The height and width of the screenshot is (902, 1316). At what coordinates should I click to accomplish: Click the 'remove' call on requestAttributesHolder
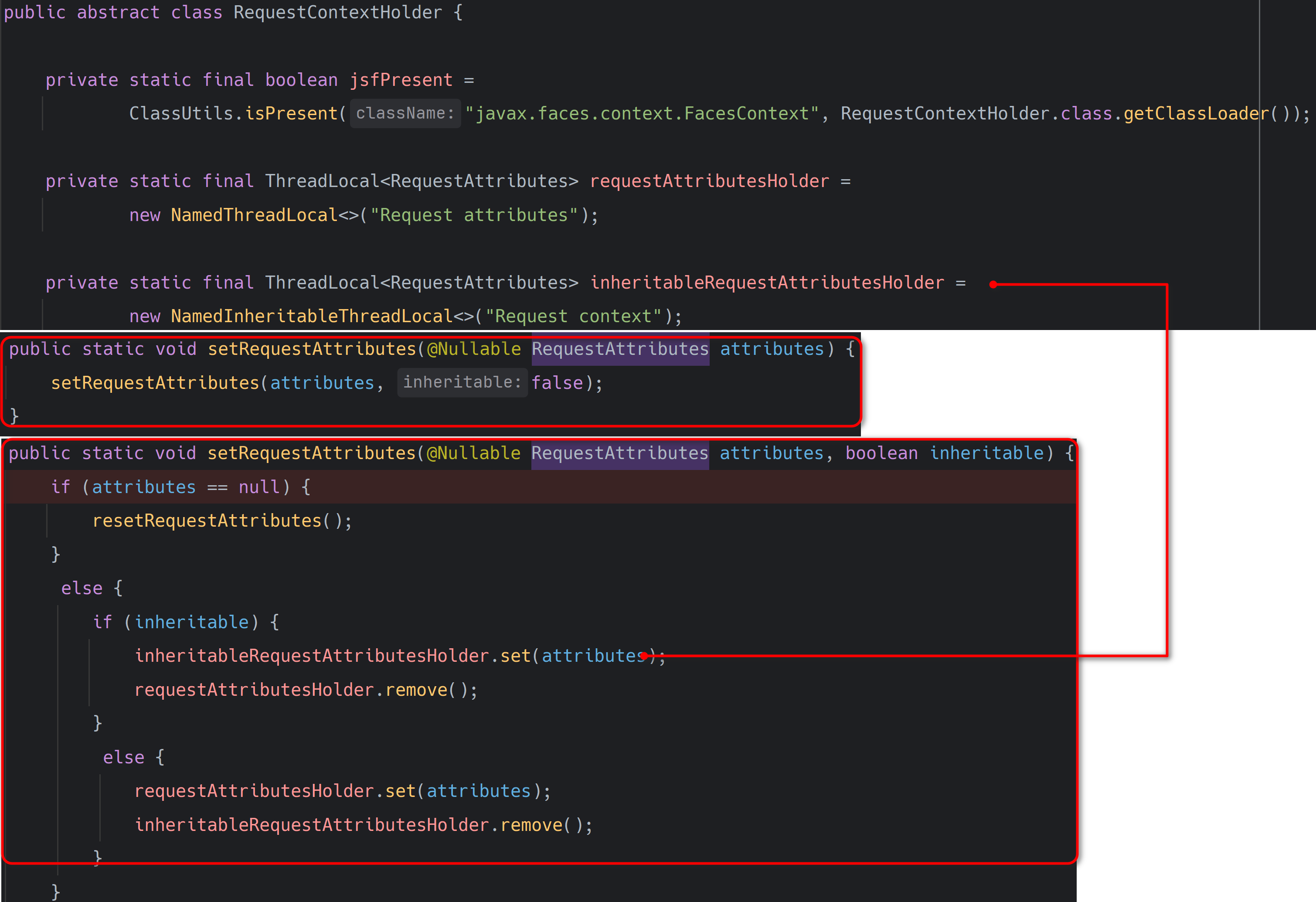pyautogui.click(x=416, y=690)
